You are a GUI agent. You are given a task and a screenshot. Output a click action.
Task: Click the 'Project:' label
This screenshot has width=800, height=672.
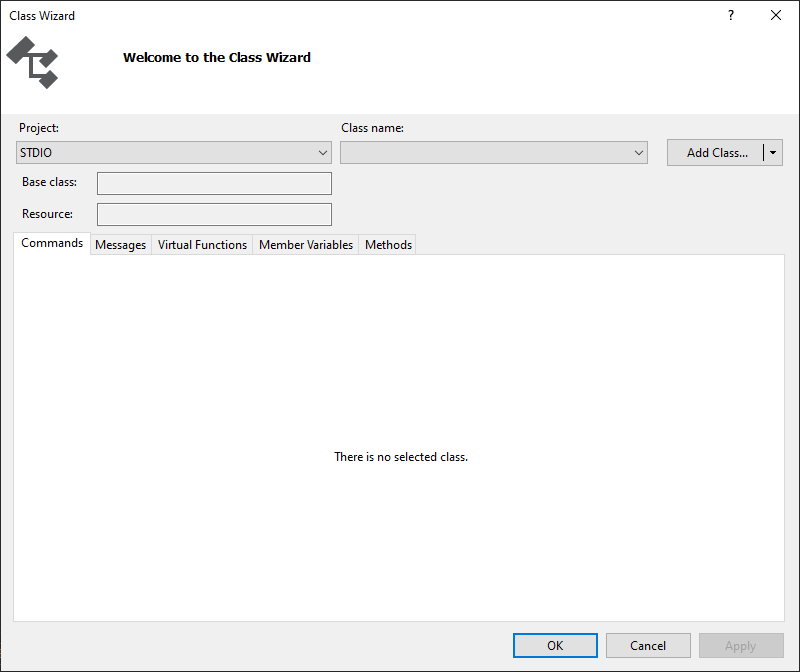[x=39, y=128]
